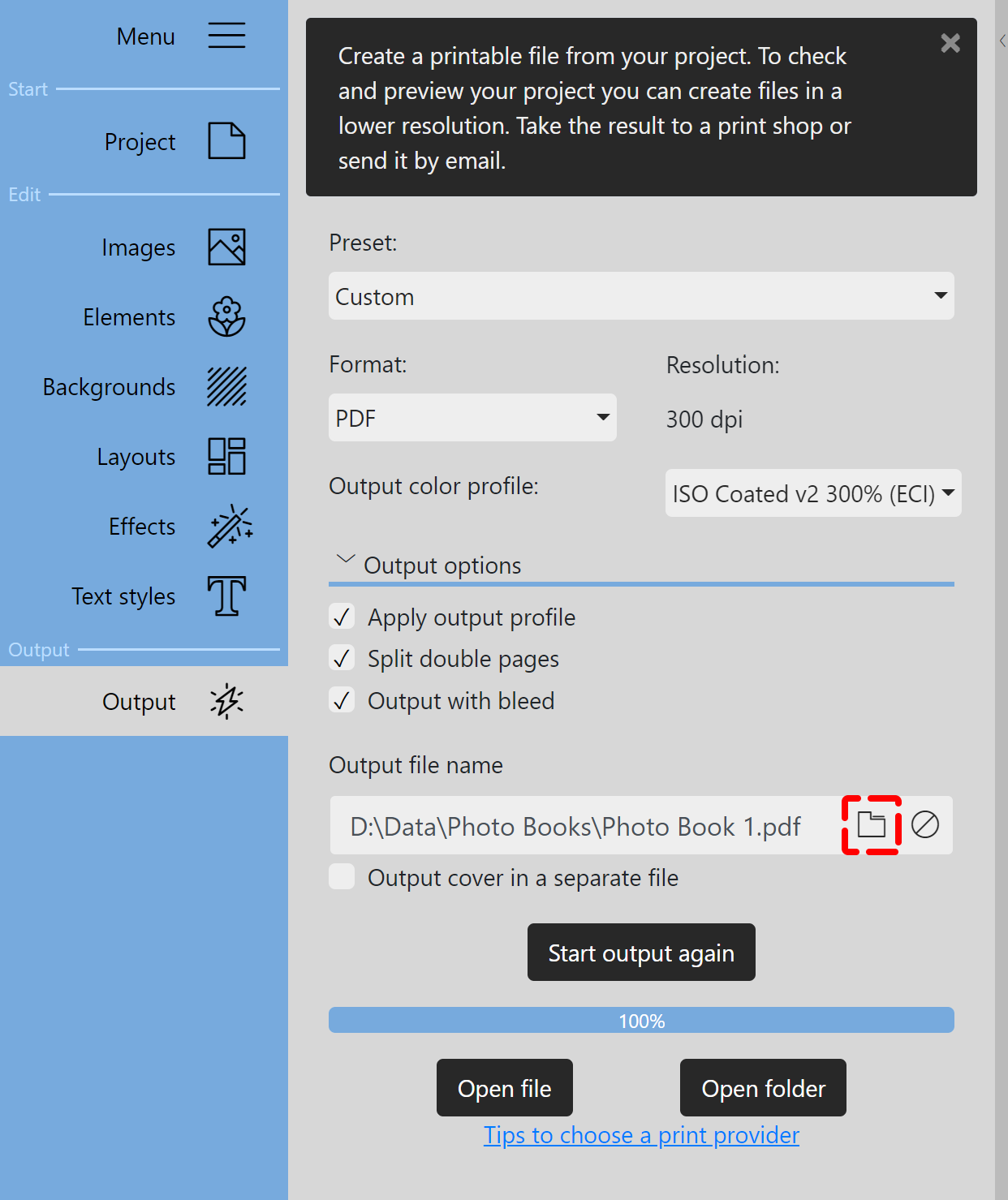Open the hamburger Menu icon

[x=226, y=36]
